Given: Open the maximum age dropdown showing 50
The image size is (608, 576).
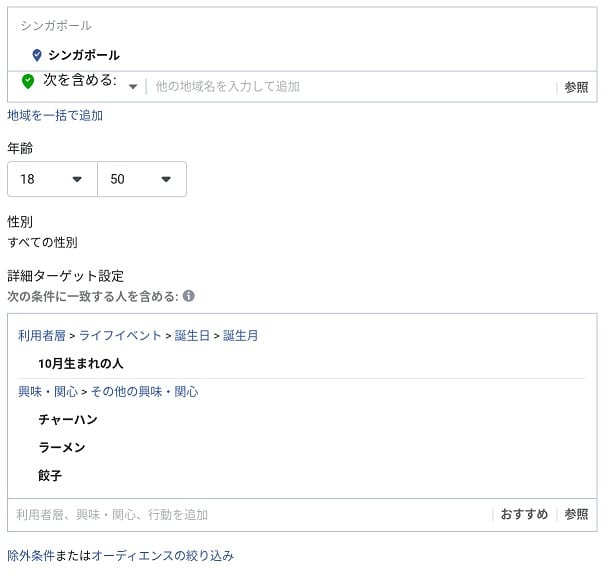Looking at the screenshot, I should coord(142,179).
